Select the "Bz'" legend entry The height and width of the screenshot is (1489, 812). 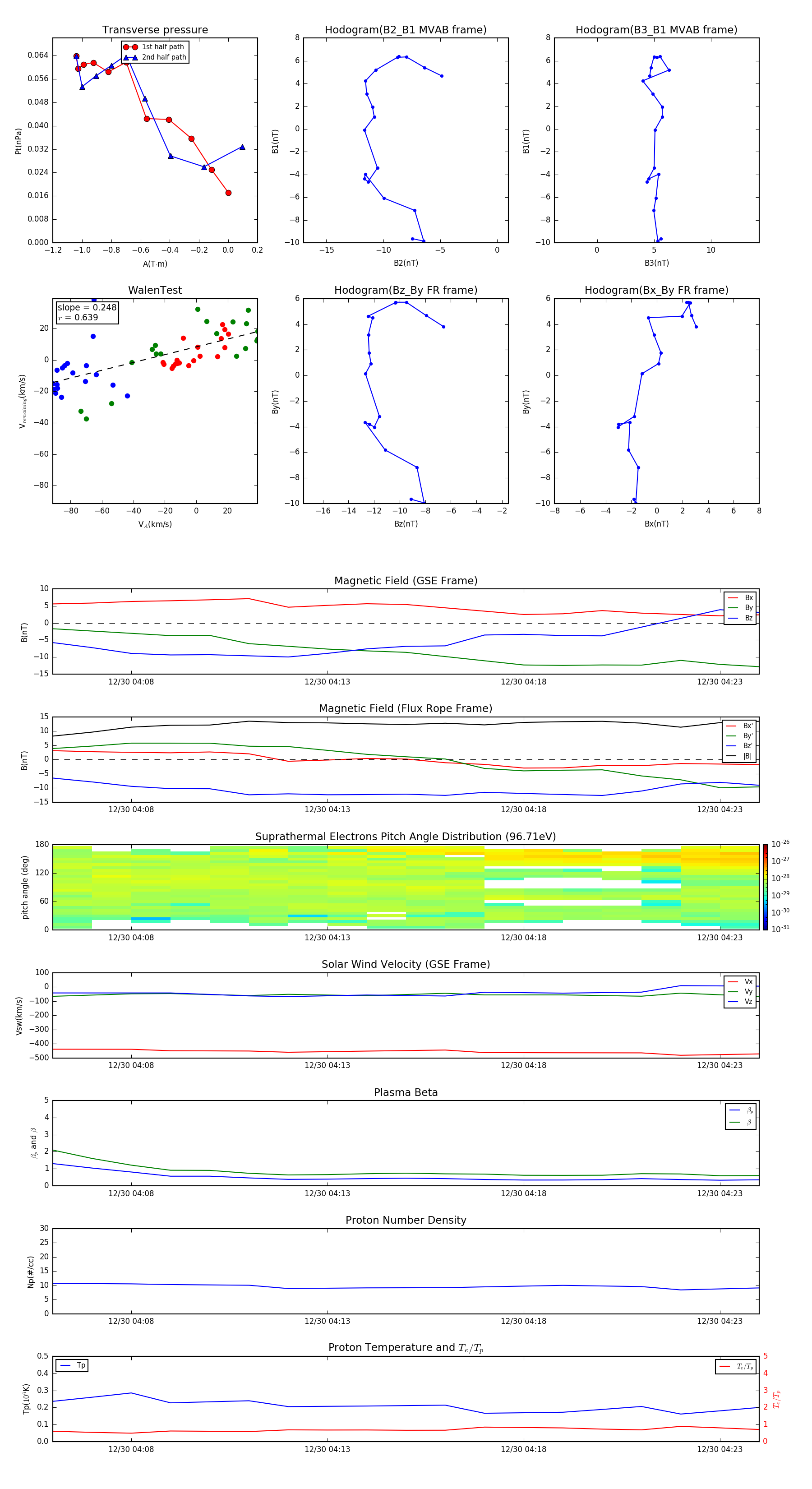(x=739, y=746)
